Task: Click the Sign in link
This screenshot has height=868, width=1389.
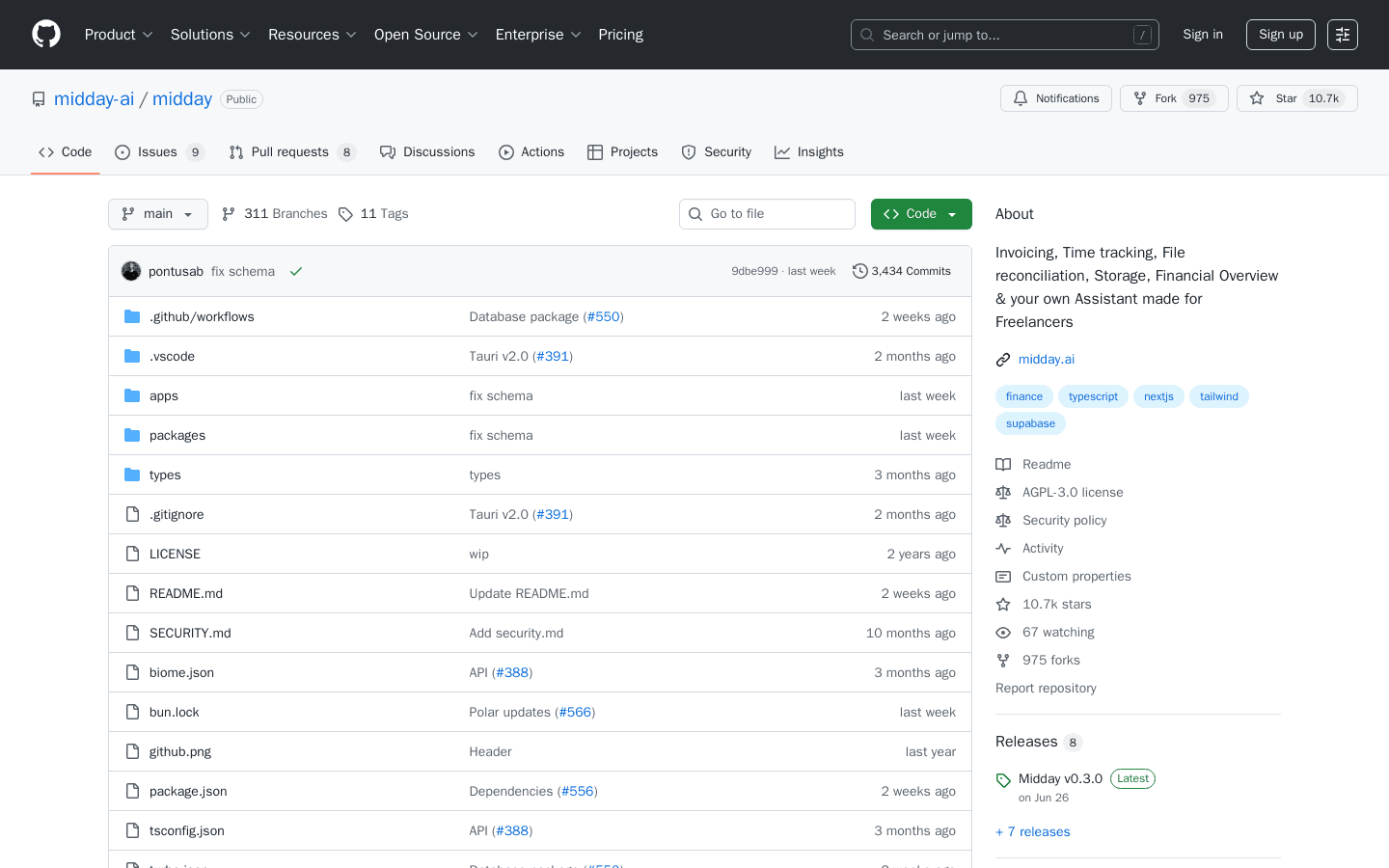Action: [x=1203, y=35]
